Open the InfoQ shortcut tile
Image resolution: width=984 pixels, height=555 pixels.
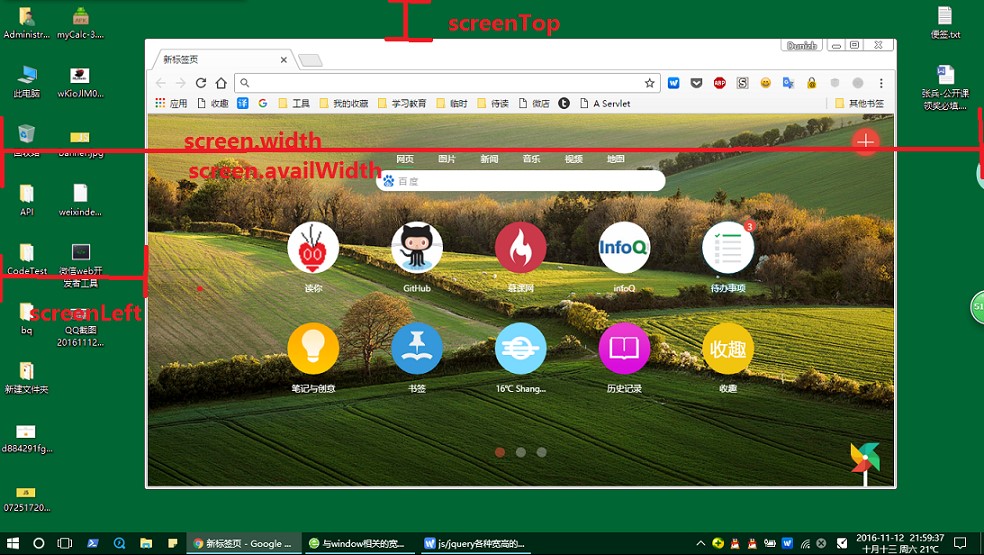[624, 247]
